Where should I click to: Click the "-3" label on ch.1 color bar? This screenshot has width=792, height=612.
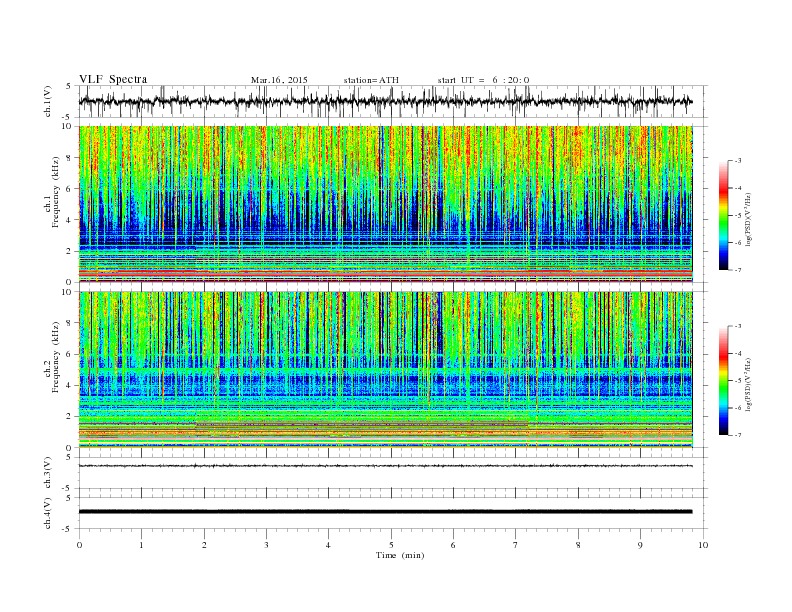tap(738, 161)
